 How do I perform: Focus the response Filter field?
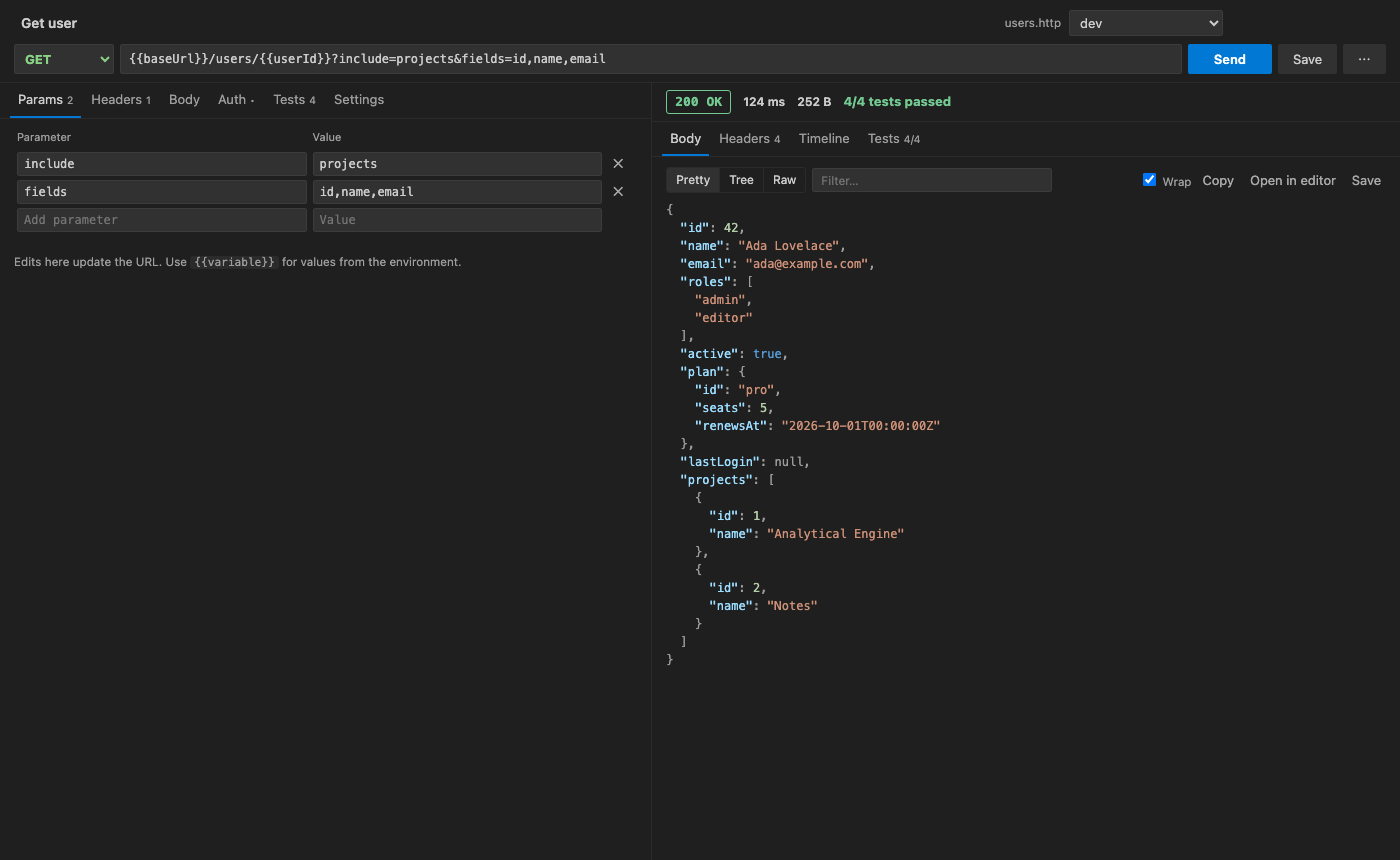[x=932, y=180]
